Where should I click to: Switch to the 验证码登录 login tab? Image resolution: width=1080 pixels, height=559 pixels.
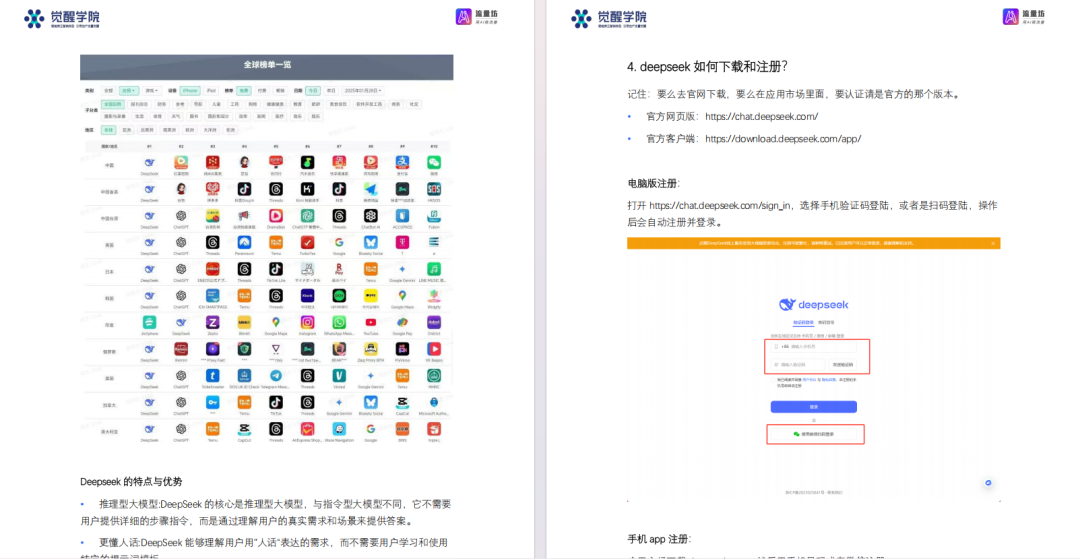[803, 322]
